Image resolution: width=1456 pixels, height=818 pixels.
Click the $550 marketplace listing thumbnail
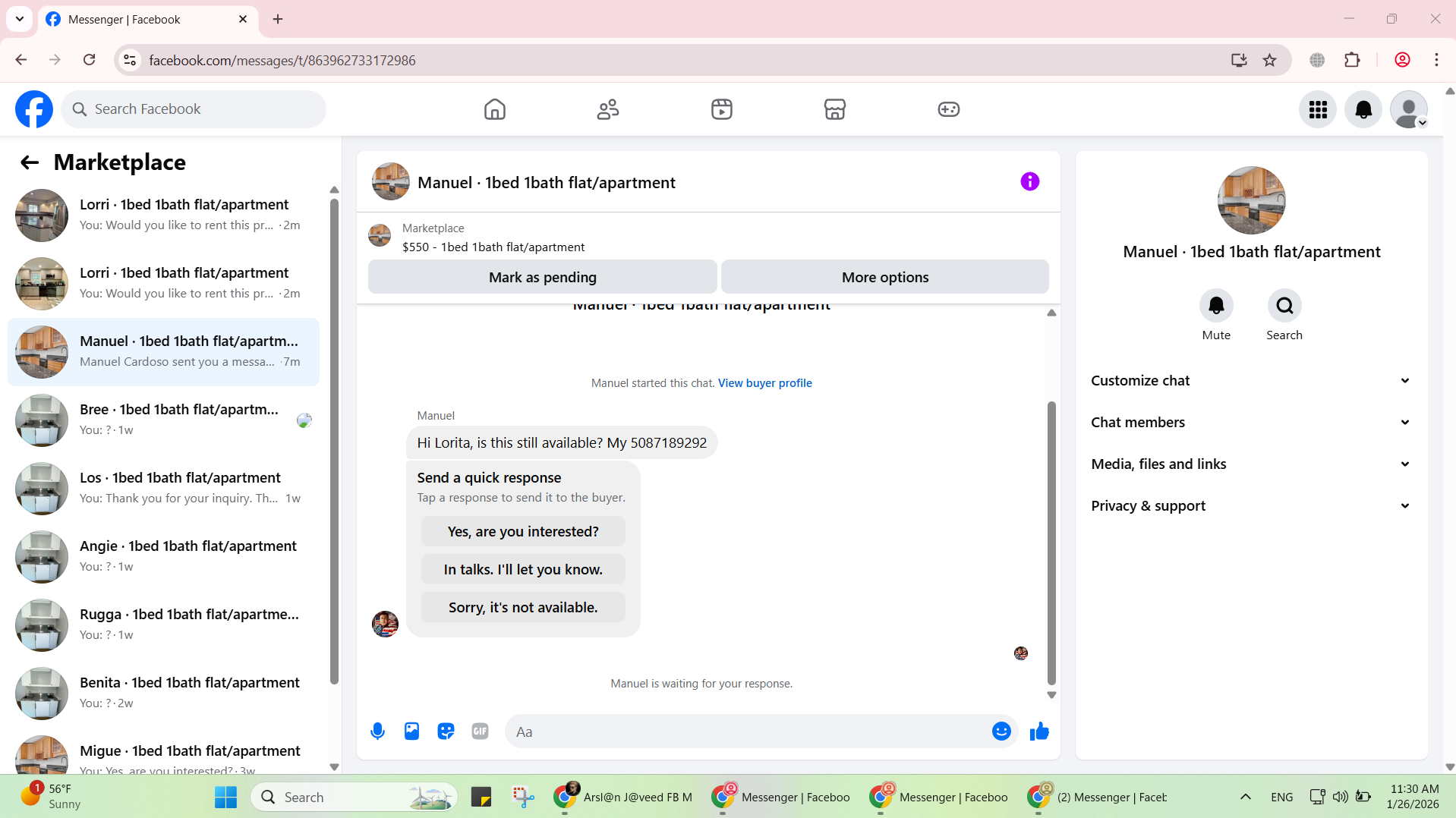click(x=380, y=236)
